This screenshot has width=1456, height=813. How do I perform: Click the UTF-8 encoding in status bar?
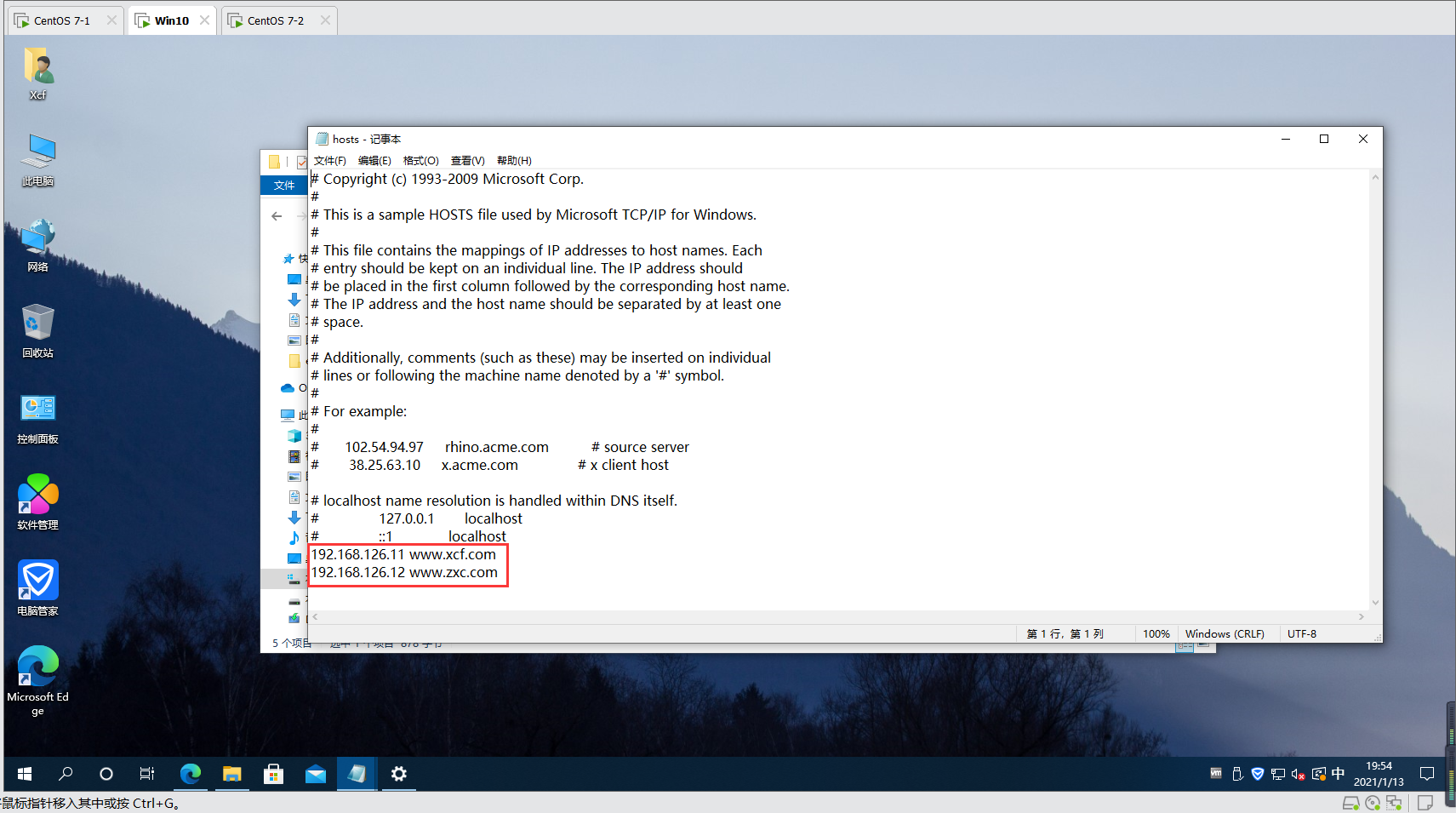[1302, 634]
